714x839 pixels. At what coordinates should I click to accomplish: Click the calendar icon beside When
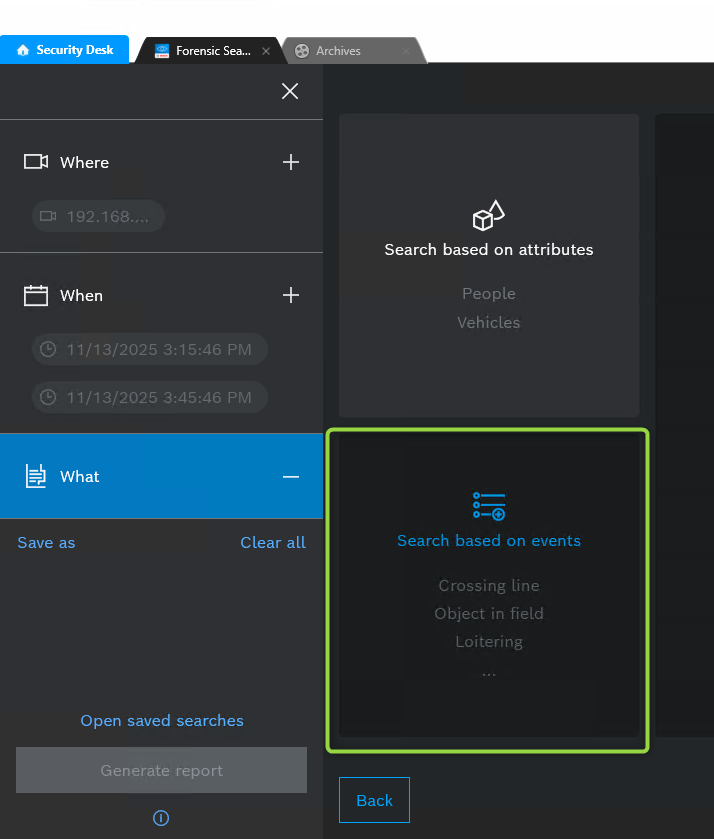pyautogui.click(x=36, y=295)
